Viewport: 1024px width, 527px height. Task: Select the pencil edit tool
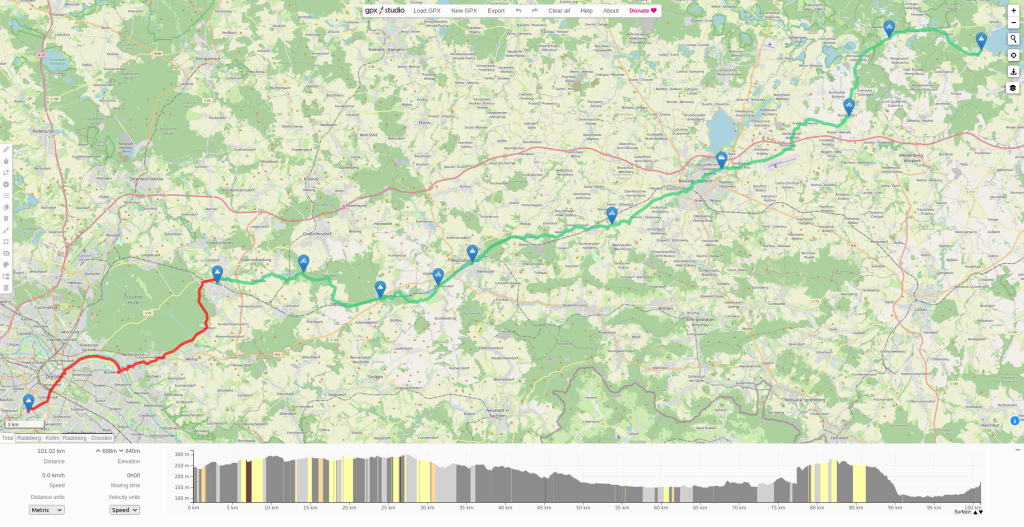click(x=6, y=149)
